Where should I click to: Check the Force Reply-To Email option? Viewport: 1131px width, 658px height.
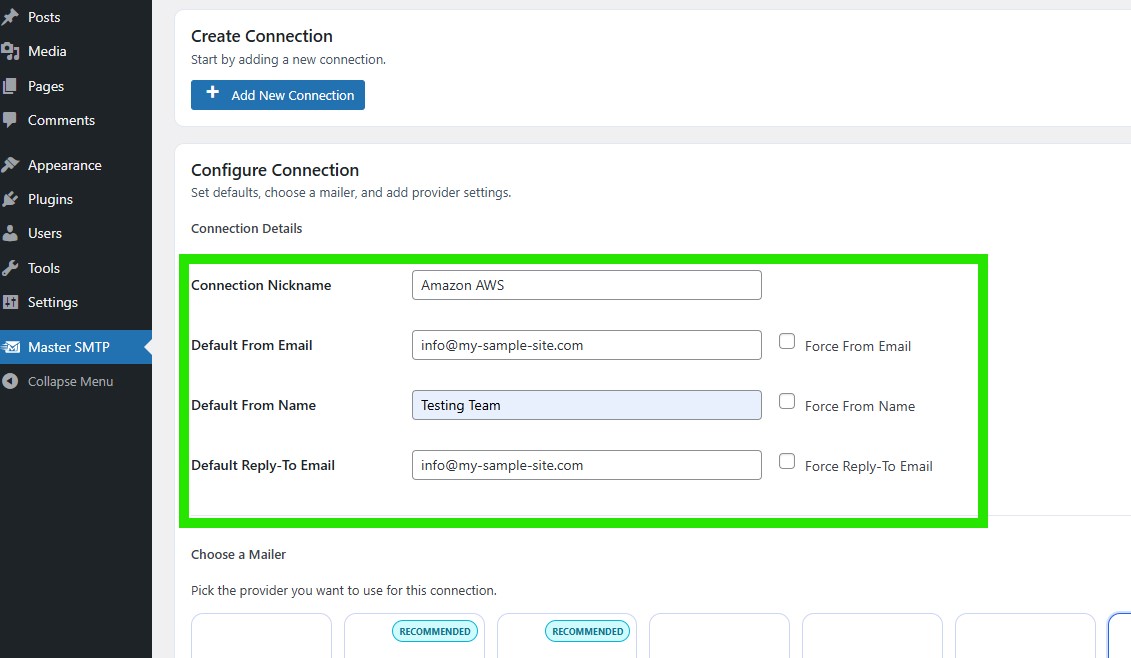(x=787, y=462)
